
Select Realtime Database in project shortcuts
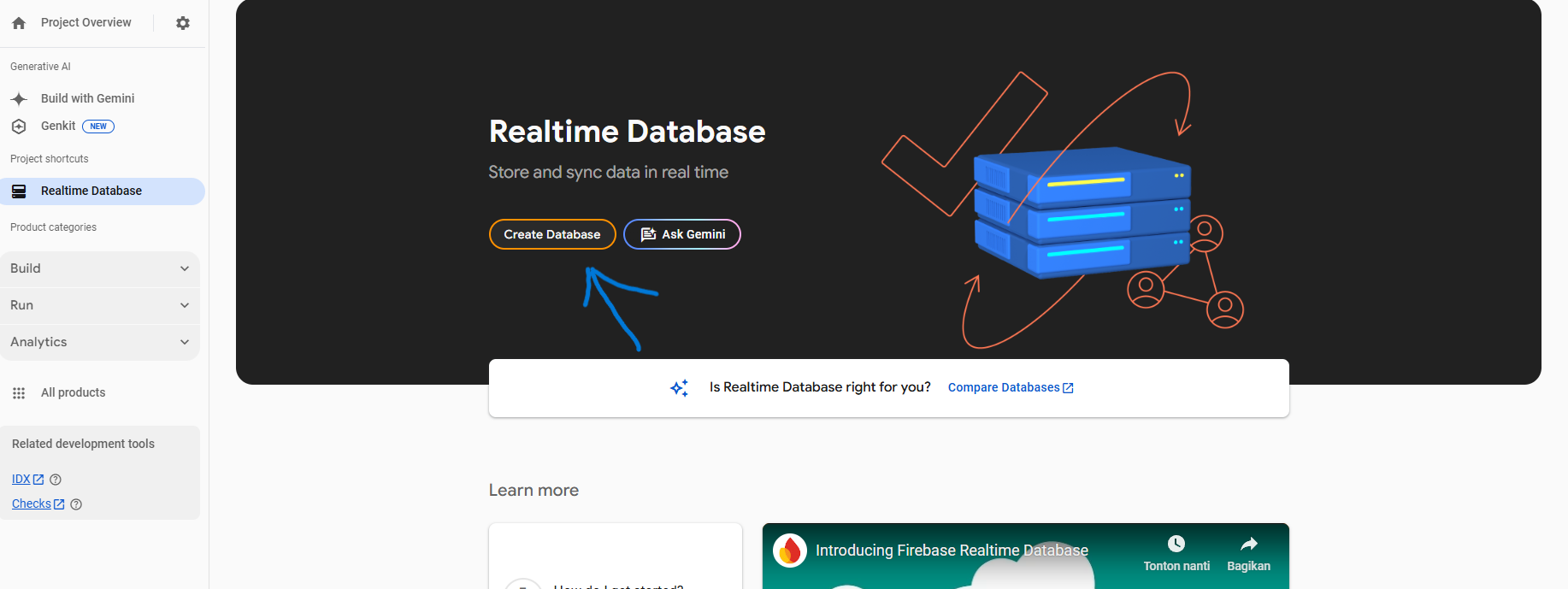(x=91, y=191)
